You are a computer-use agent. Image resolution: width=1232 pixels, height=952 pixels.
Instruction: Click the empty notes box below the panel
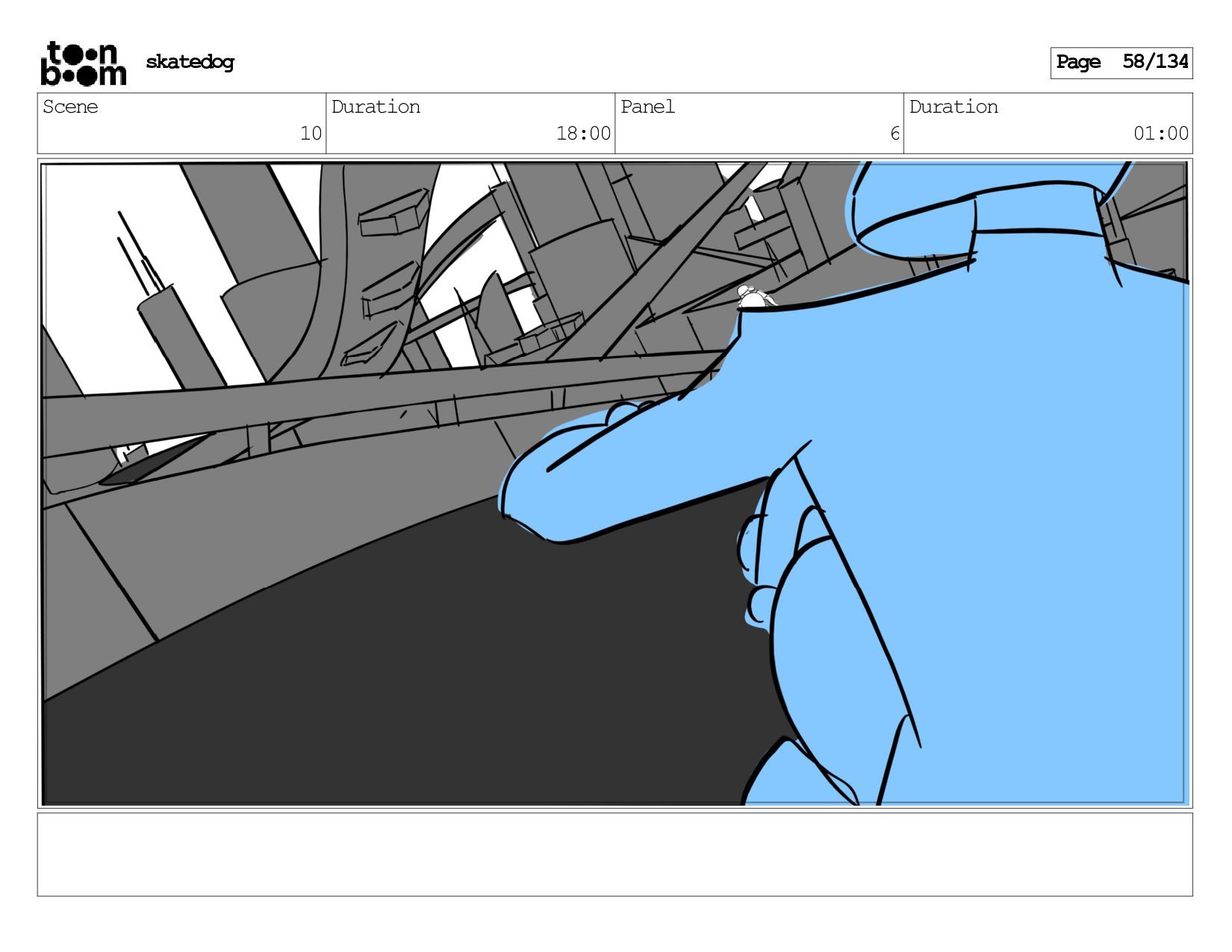tap(615, 854)
